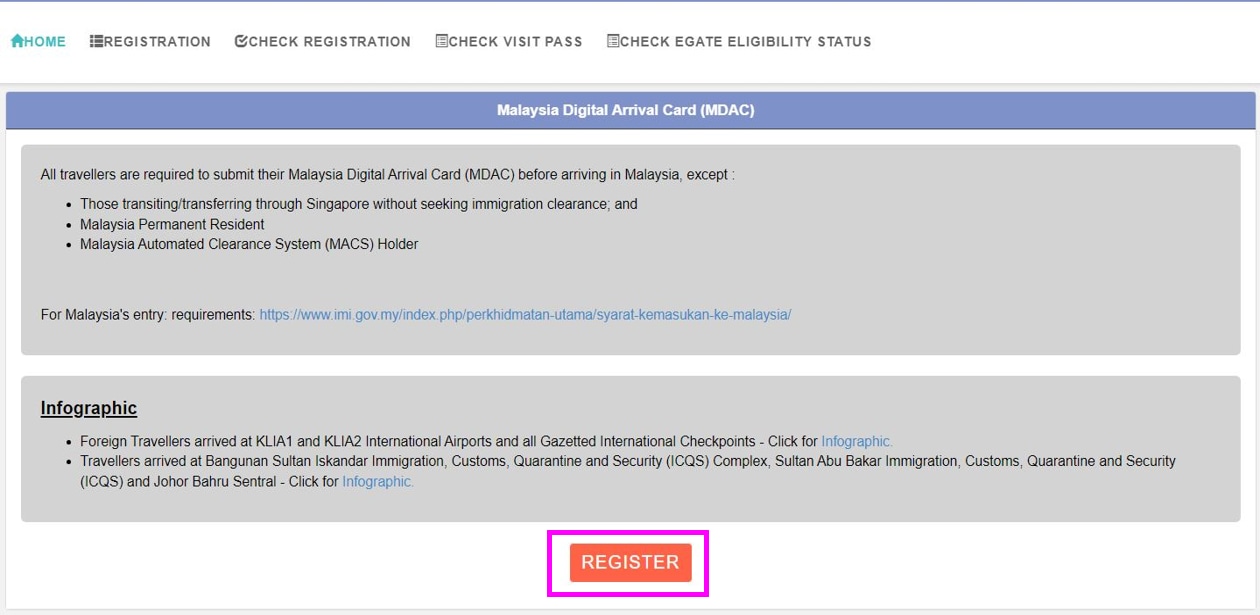Click the checkmark icon beside CHECK REGISTRATION

[x=241, y=41]
